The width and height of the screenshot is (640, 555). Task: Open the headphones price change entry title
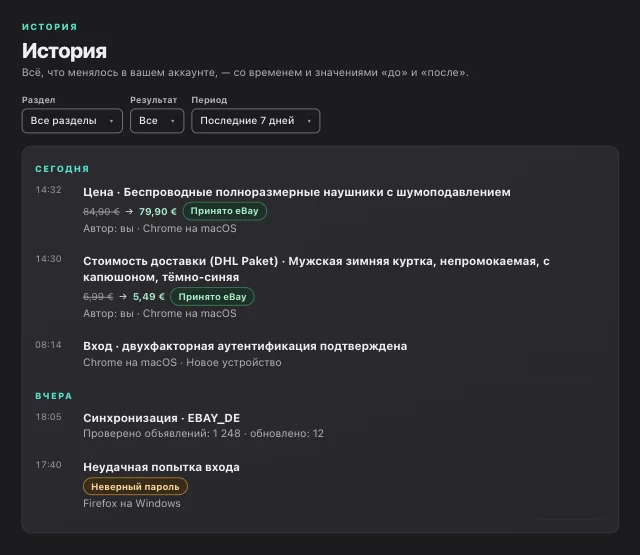pos(297,192)
